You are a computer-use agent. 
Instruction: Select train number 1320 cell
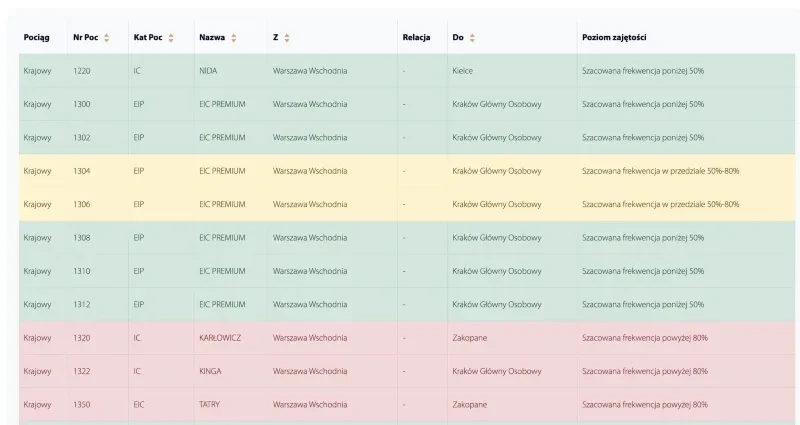[82, 338]
